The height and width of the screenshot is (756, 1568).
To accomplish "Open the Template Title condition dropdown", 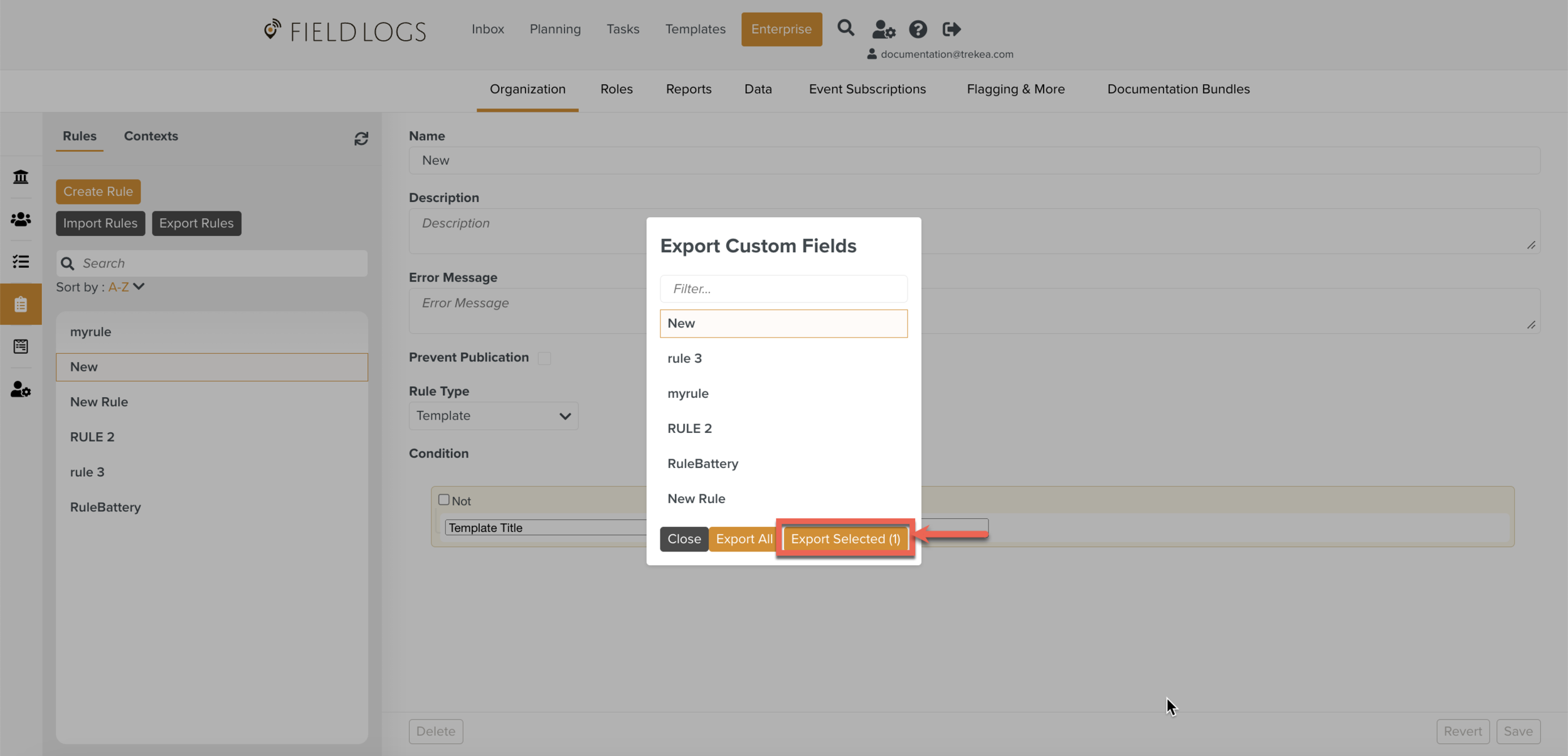I will [544, 528].
